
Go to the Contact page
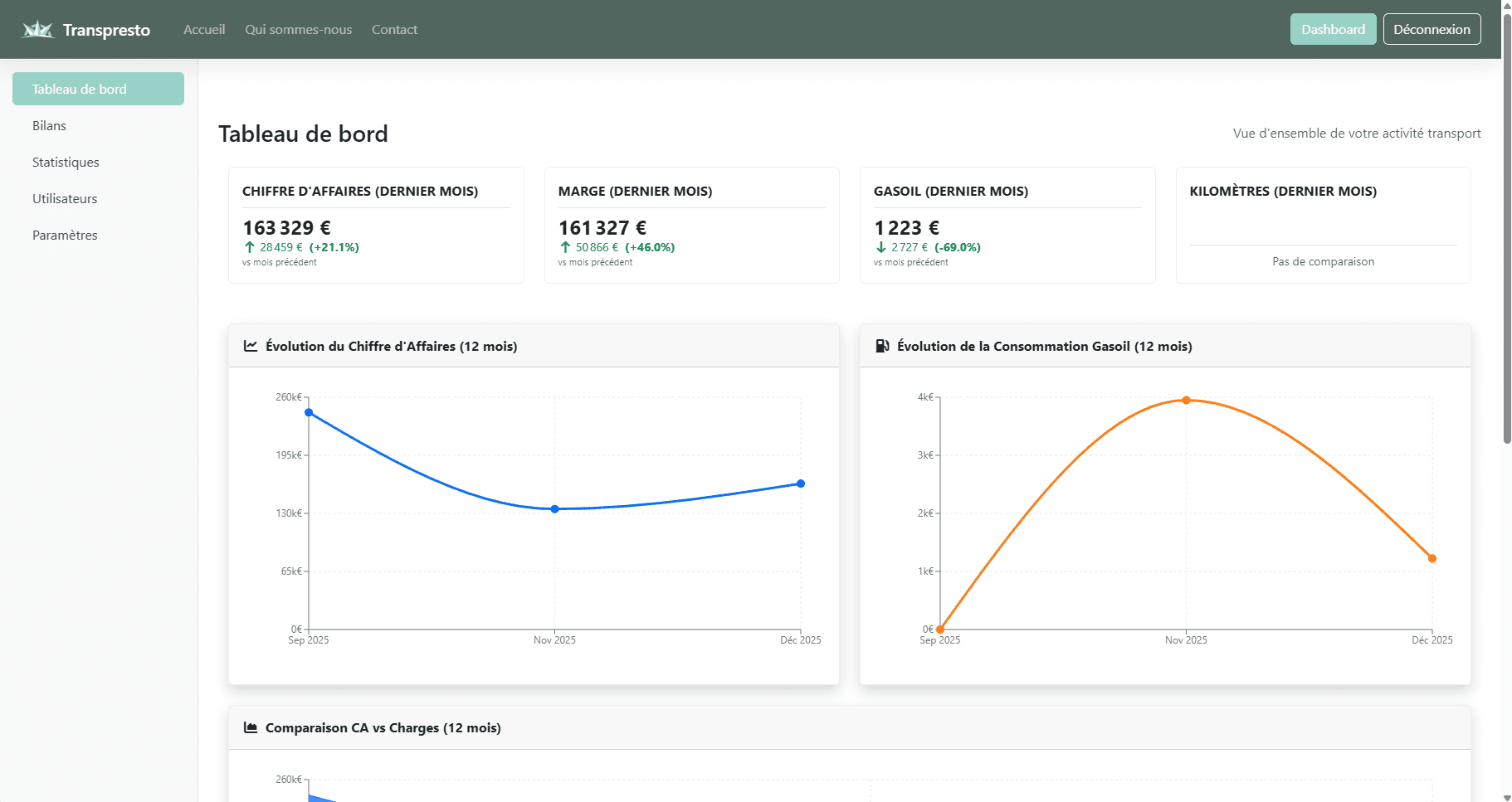[394, 30]
